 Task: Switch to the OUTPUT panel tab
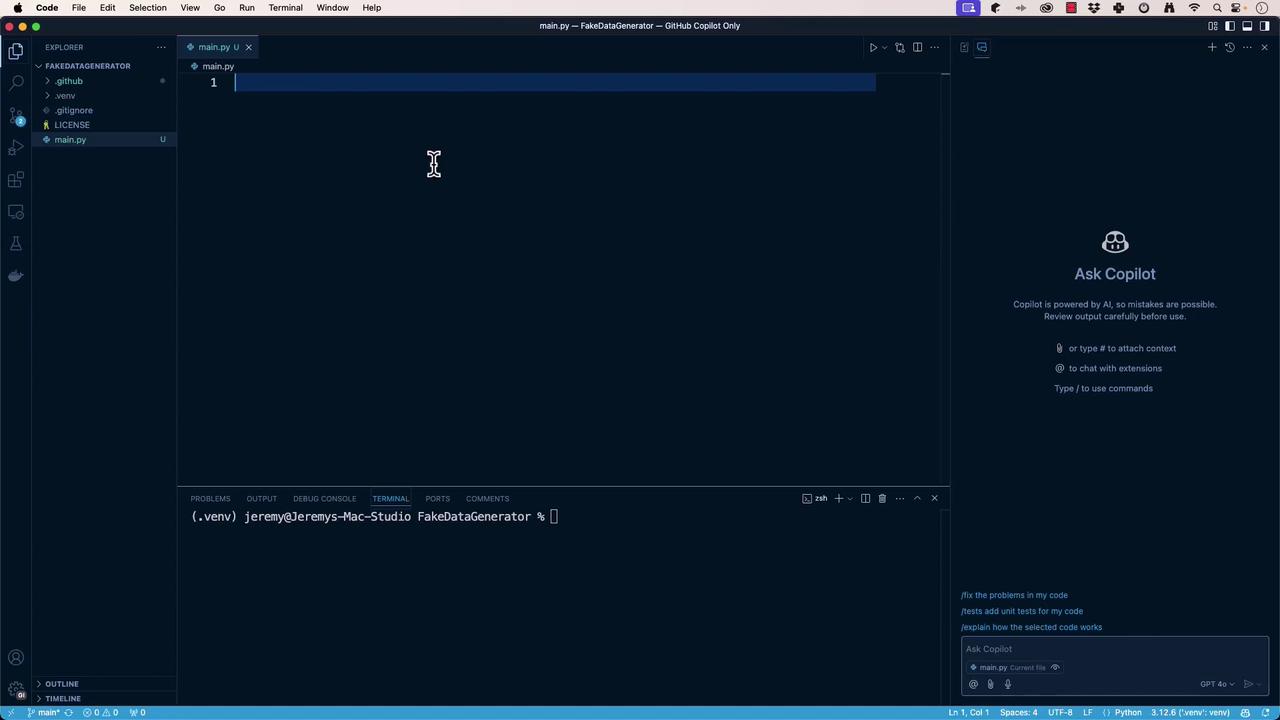(x=262, y=498)
